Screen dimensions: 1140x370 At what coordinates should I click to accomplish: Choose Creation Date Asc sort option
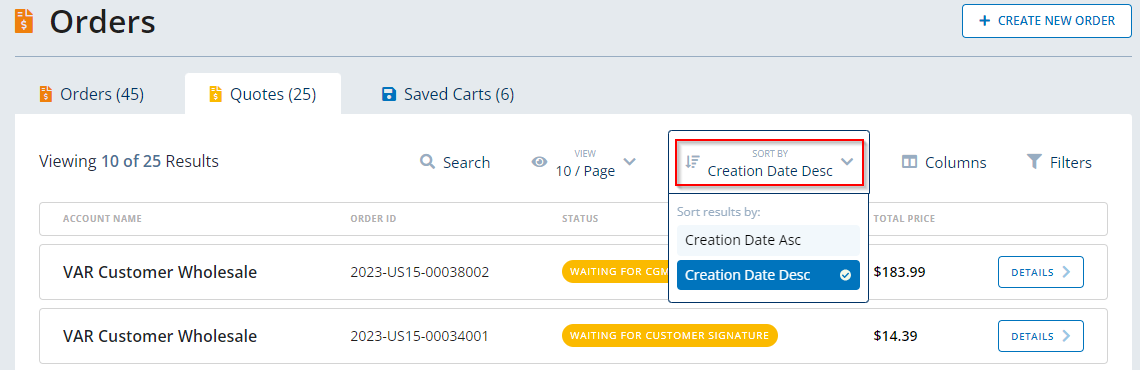(x=768, y=240)
